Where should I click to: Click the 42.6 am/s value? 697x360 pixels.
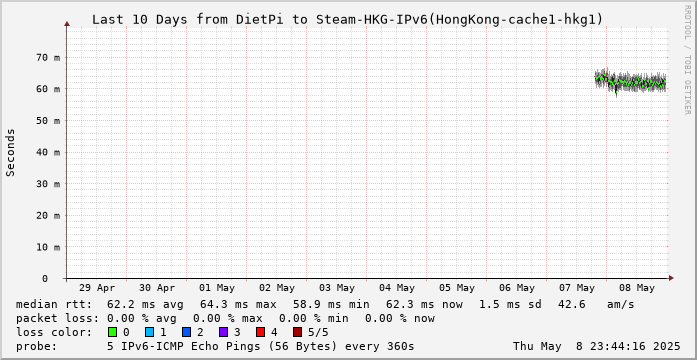coord(596,304)
